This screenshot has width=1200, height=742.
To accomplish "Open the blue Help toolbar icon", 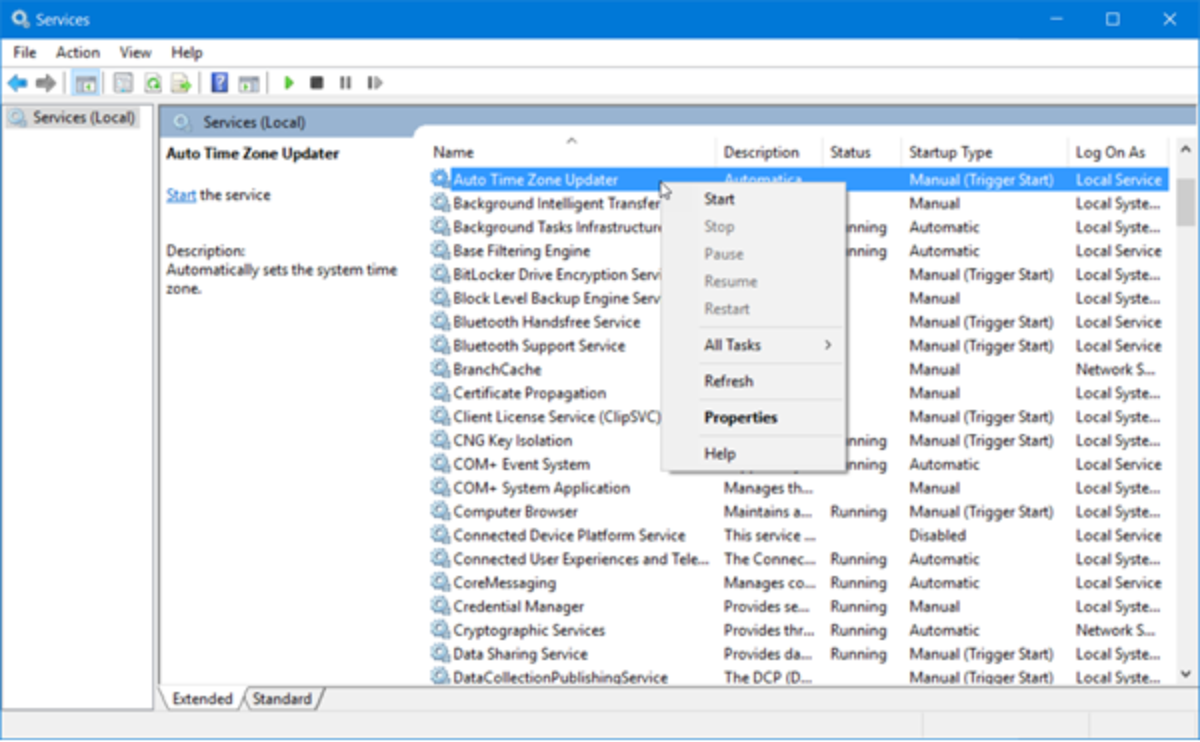I will point(219,83).
